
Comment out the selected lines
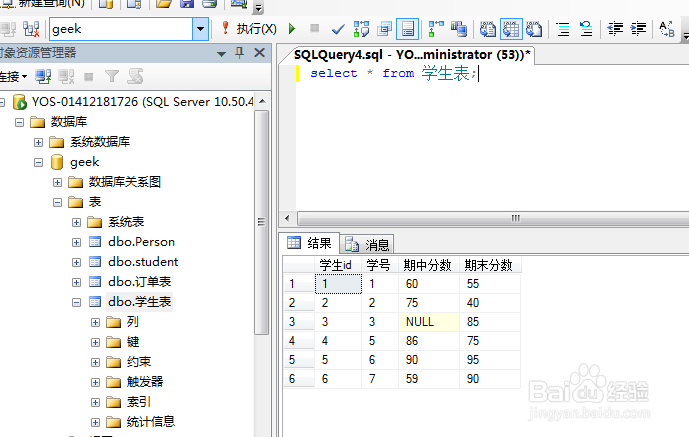tap(563, 29)
